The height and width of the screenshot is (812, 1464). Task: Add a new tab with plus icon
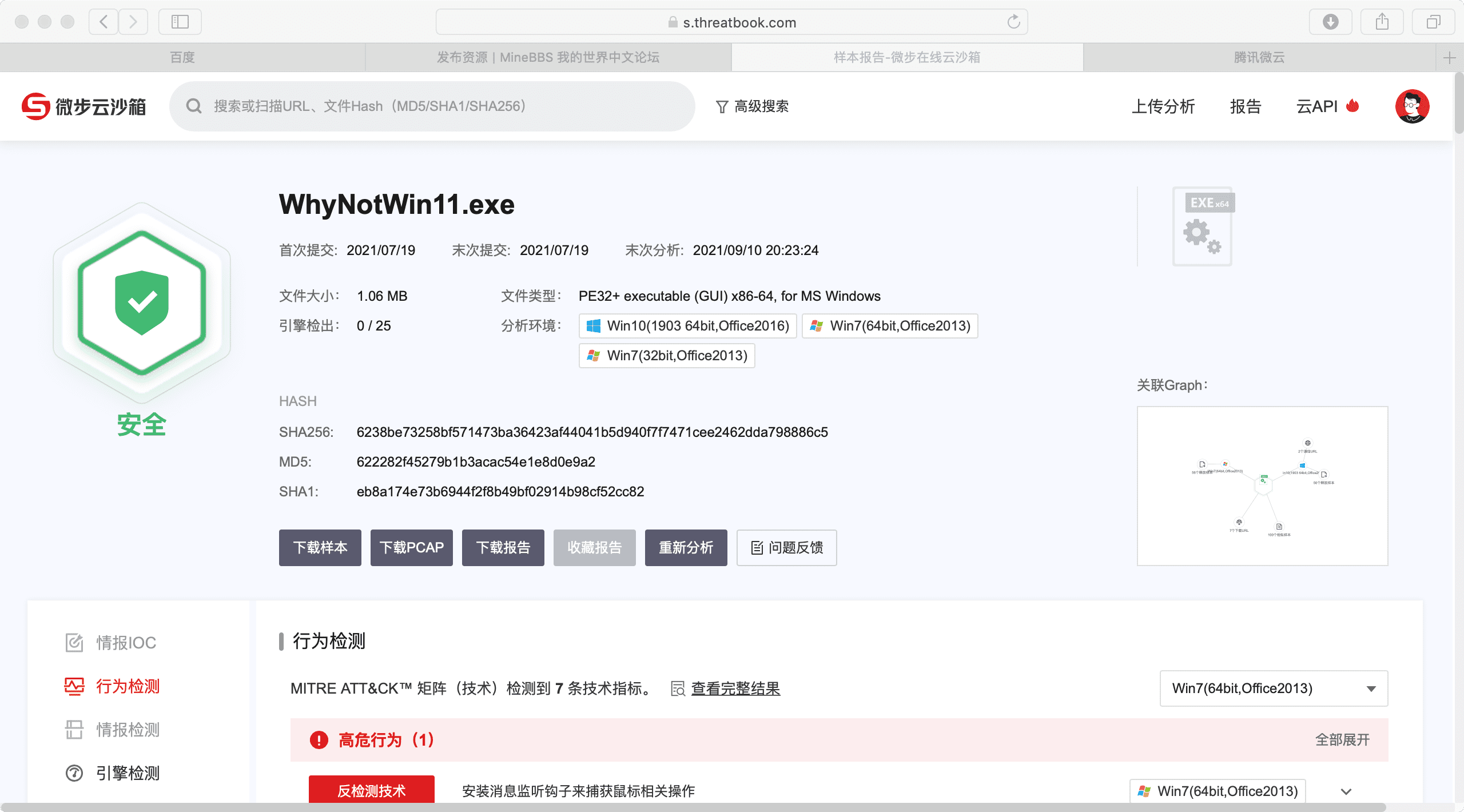[1450, 57]
